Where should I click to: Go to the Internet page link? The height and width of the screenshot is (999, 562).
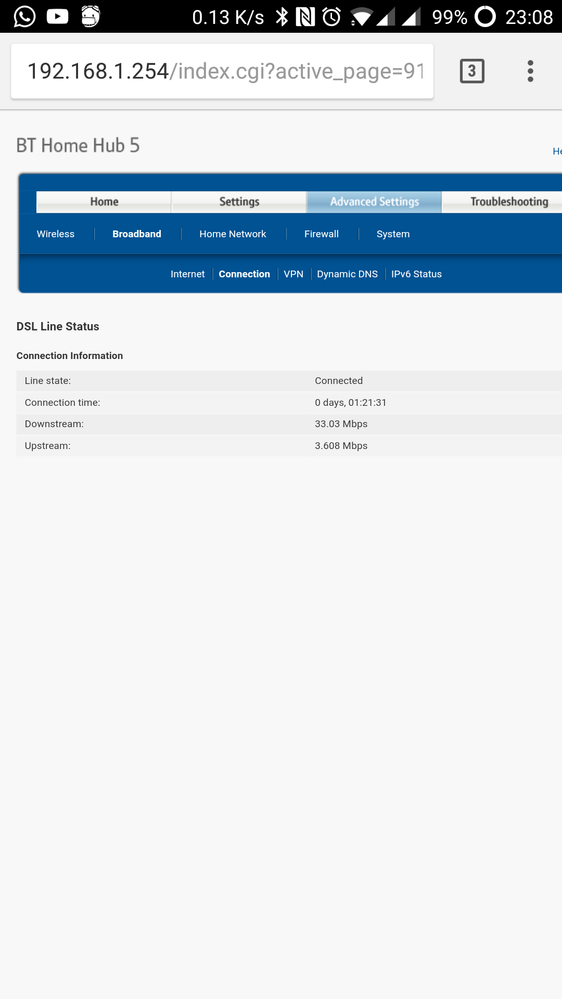pyautogui.click(x=187, y=274)
